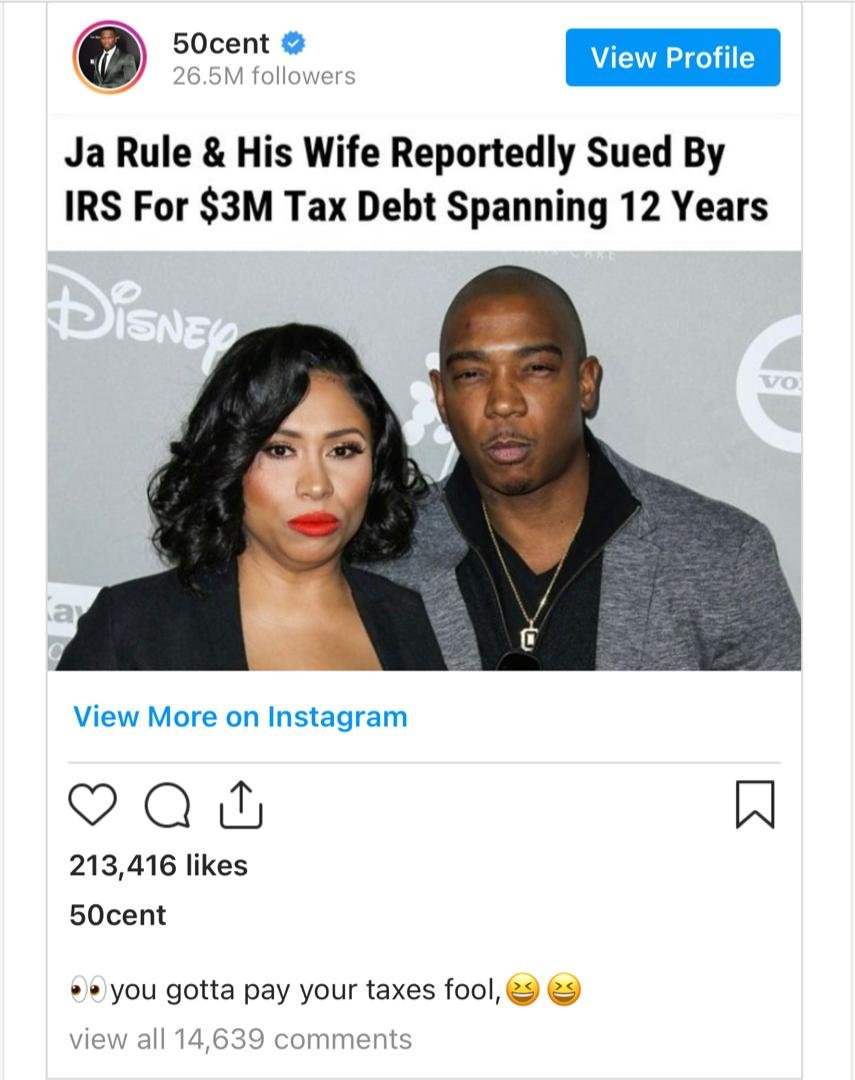Click the eyes emoji in caption
The height and width of the screenshot is (1080, 855).
(88, 990)
